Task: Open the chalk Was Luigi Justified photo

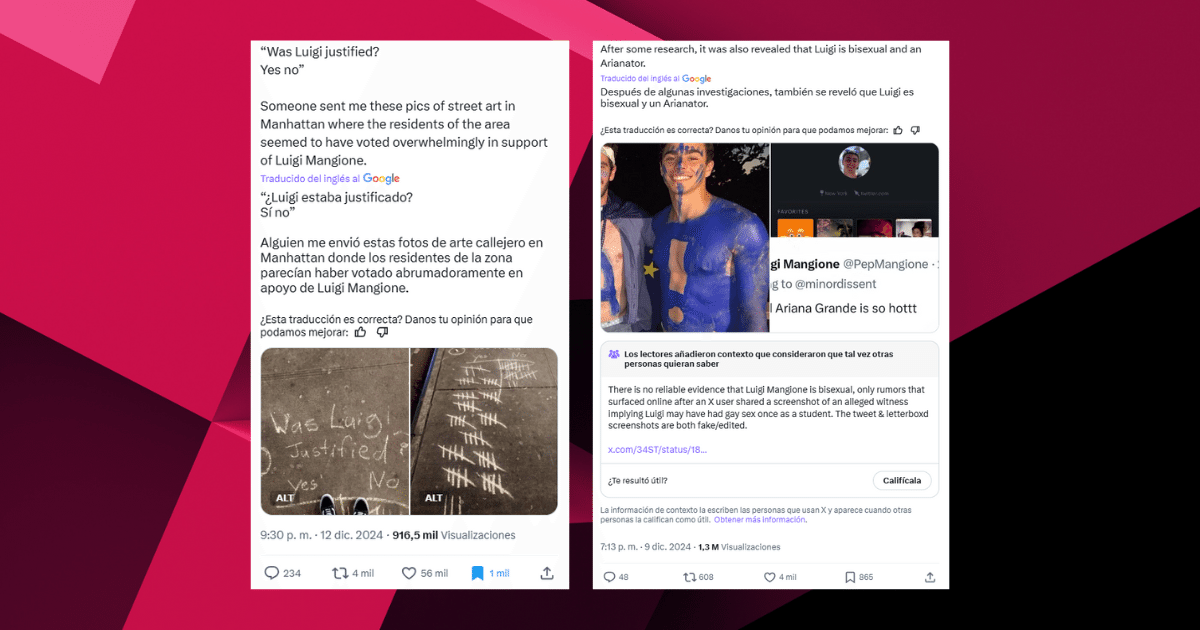Action: coord(334,431)
